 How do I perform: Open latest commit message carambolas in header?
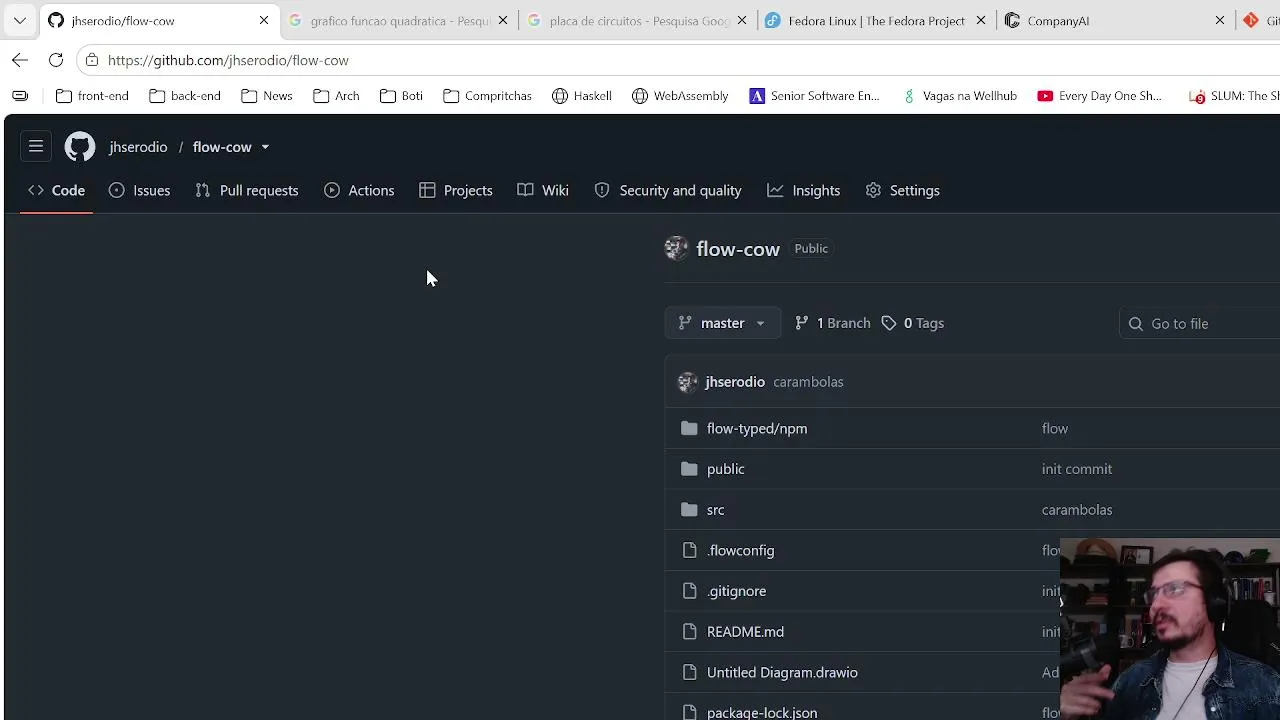(x=808, y=382)
